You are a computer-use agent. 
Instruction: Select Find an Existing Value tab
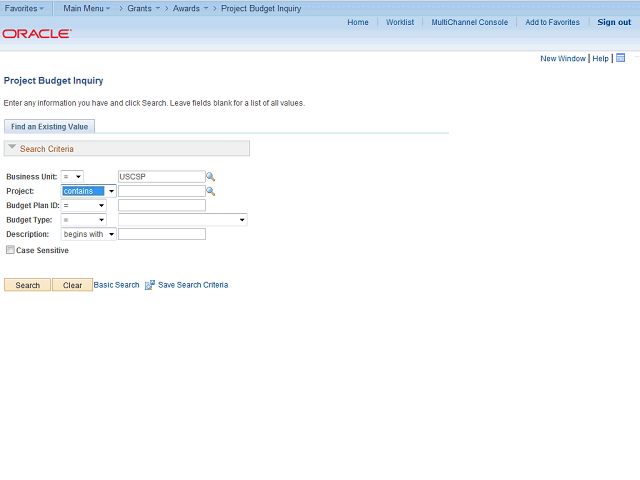click(x=49, y=127)
